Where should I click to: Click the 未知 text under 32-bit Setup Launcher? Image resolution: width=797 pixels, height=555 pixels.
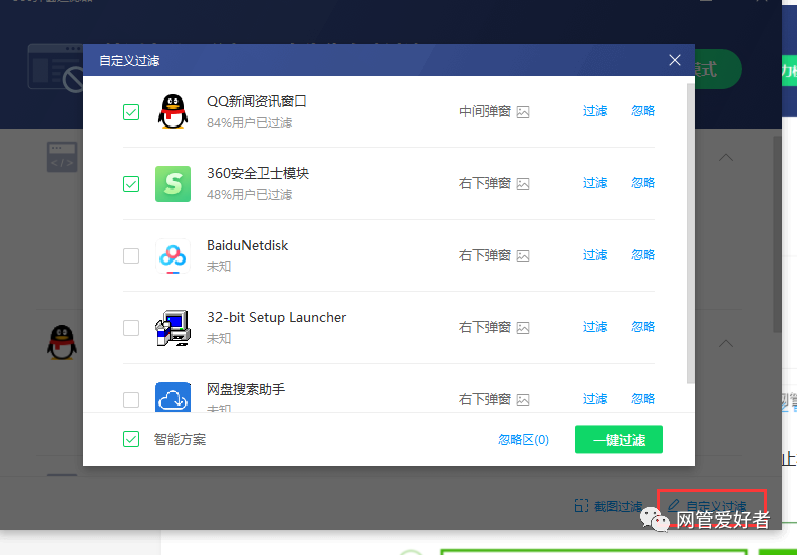[219, 339]
